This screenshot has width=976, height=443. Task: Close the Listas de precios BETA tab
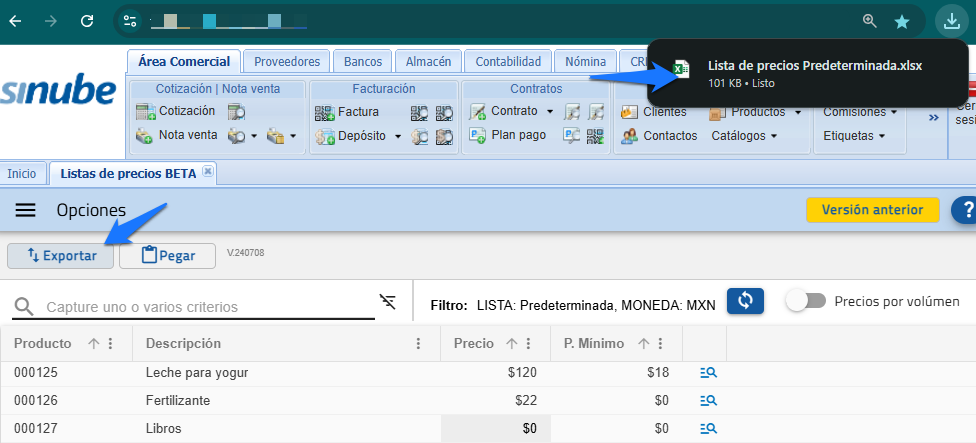point(208,172)
